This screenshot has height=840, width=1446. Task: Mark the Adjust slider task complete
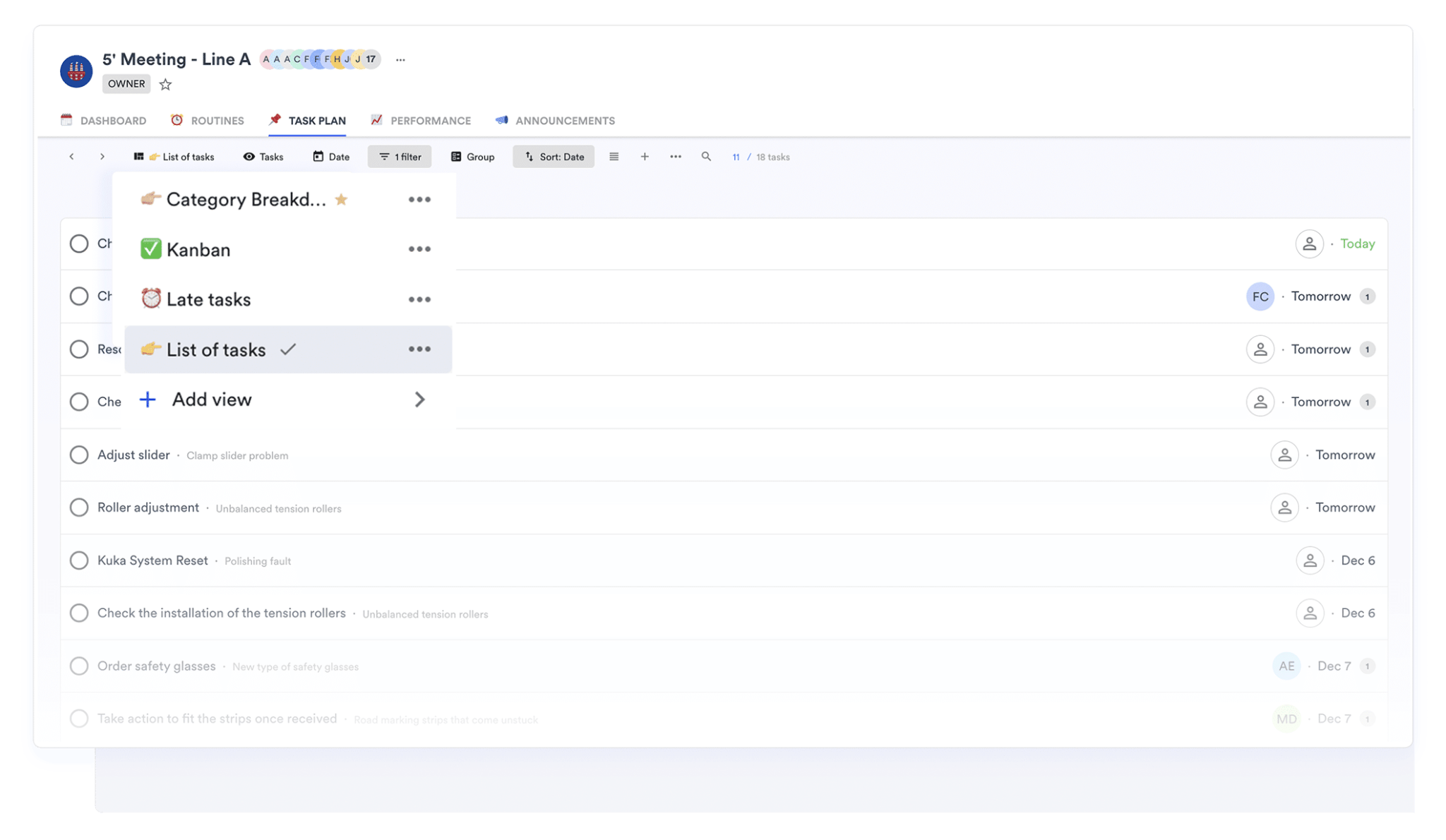click(79, 455)
